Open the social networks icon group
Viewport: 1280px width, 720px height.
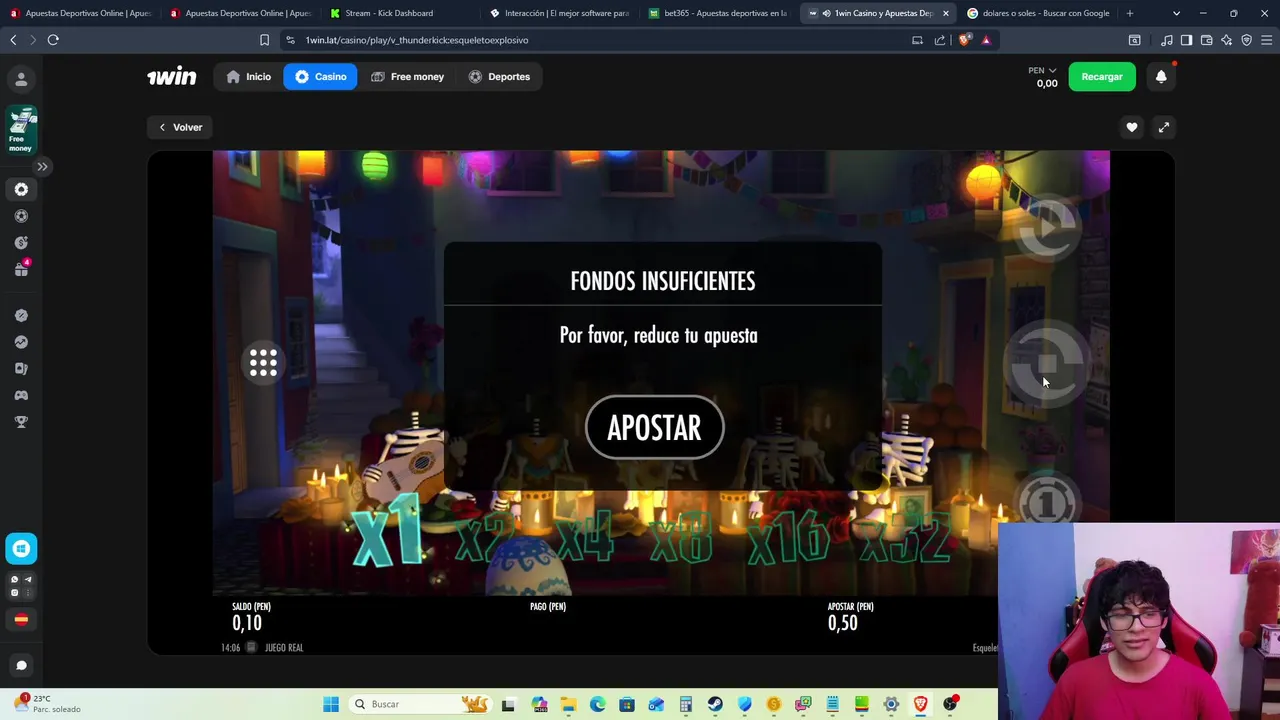(x=21, y=586)
